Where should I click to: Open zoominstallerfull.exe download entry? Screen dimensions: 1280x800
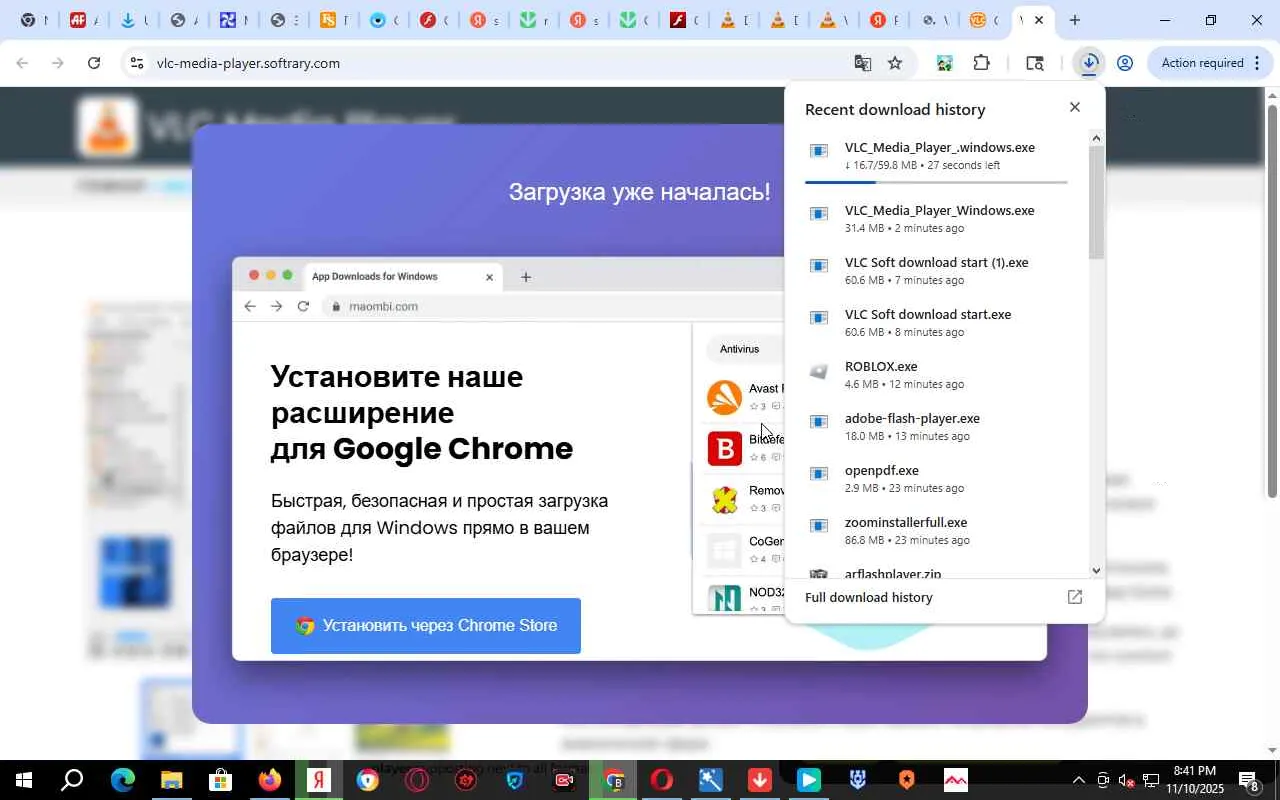click(x=936, y=531)
